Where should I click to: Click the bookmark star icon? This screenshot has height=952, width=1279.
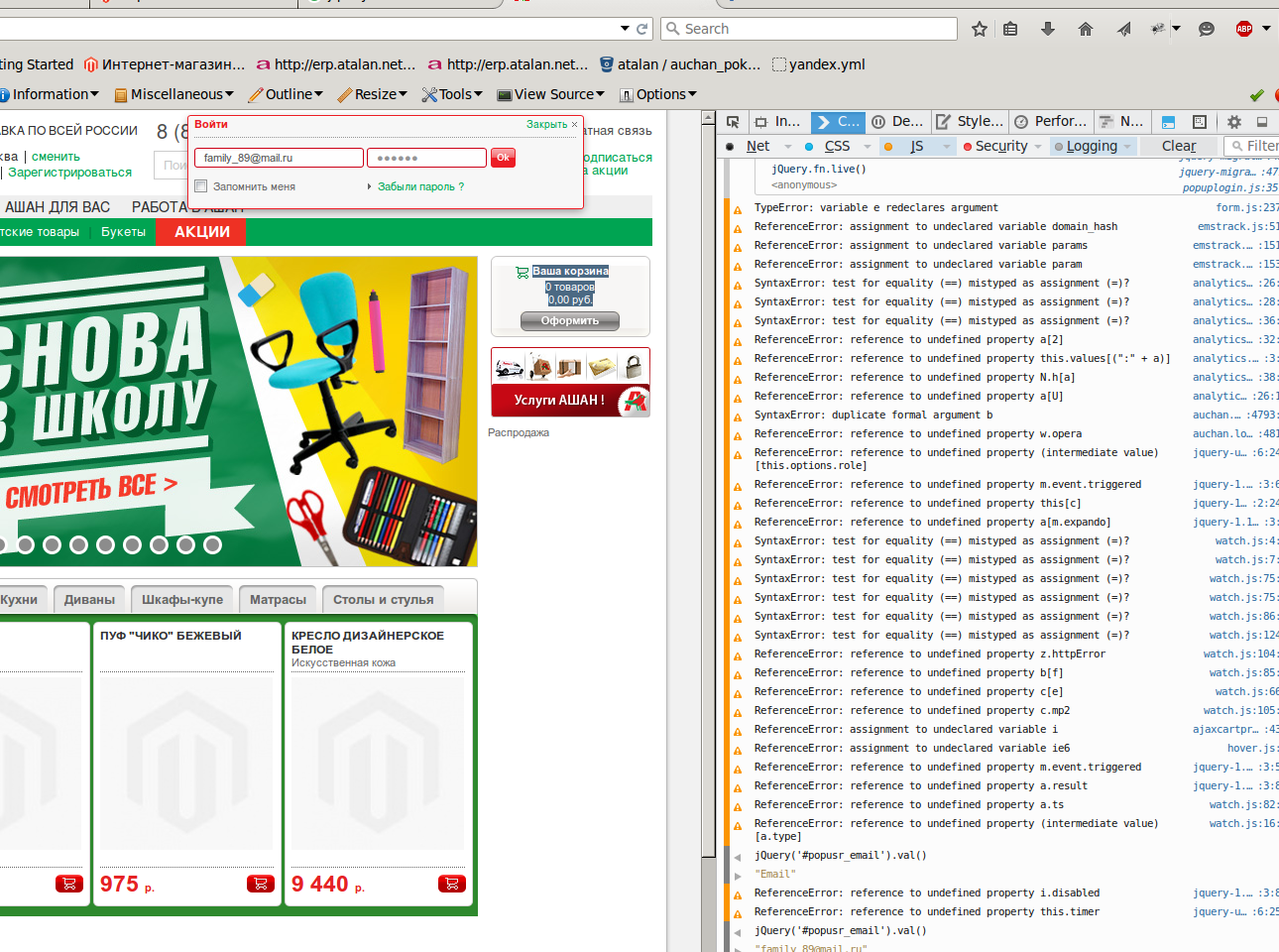click(x=980, y=29)
